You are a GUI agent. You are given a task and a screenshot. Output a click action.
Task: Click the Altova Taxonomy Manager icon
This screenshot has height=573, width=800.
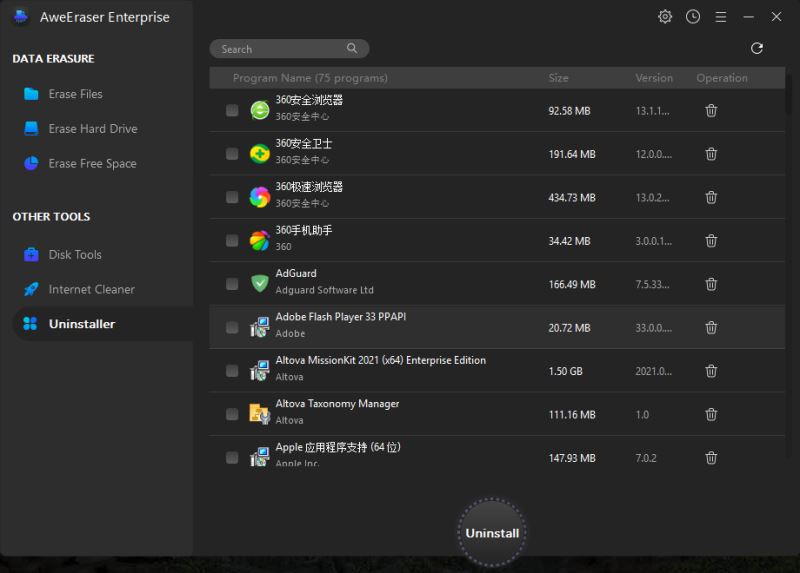(260, 414)
